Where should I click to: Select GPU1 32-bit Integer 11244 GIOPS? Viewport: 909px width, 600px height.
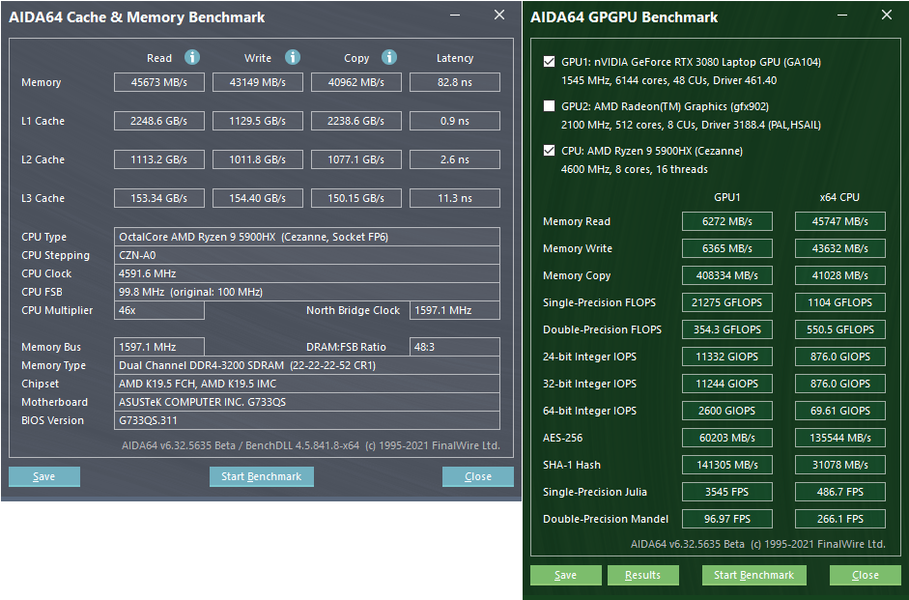click(727, 384)
